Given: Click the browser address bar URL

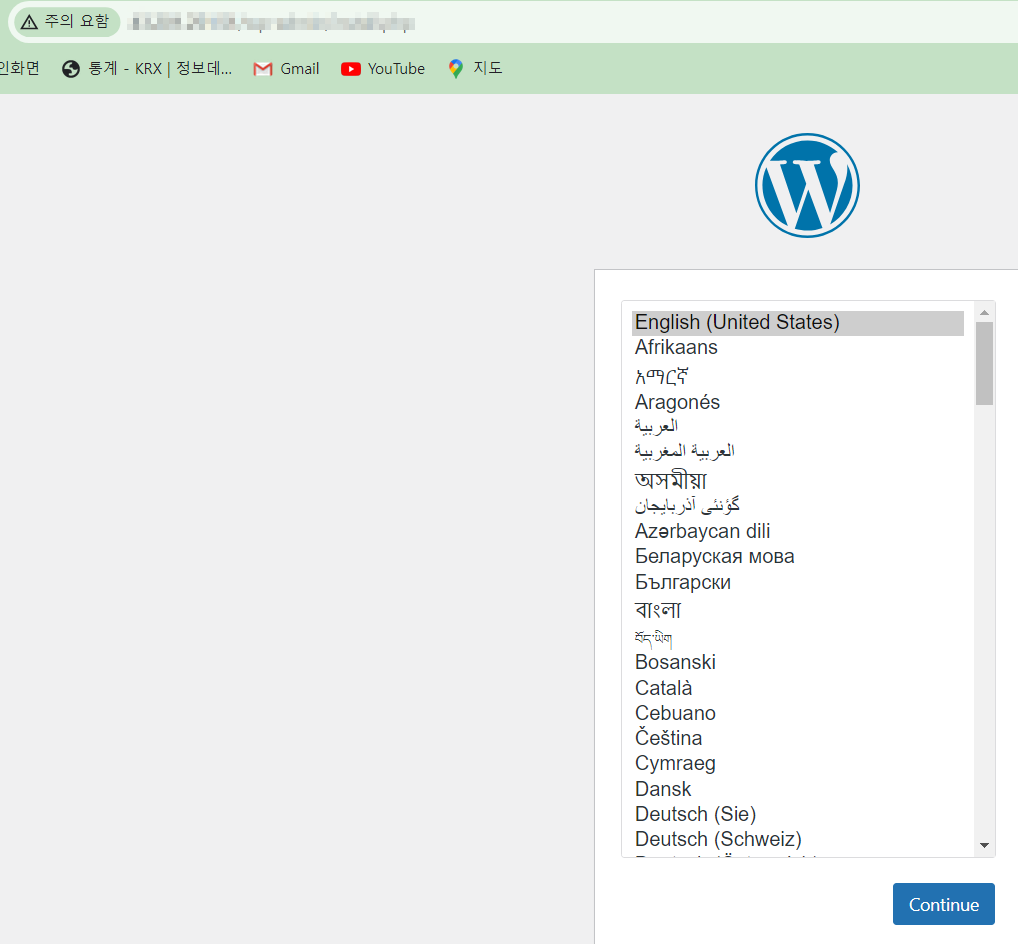Looking at the screenshot, I should coord(271,23).
